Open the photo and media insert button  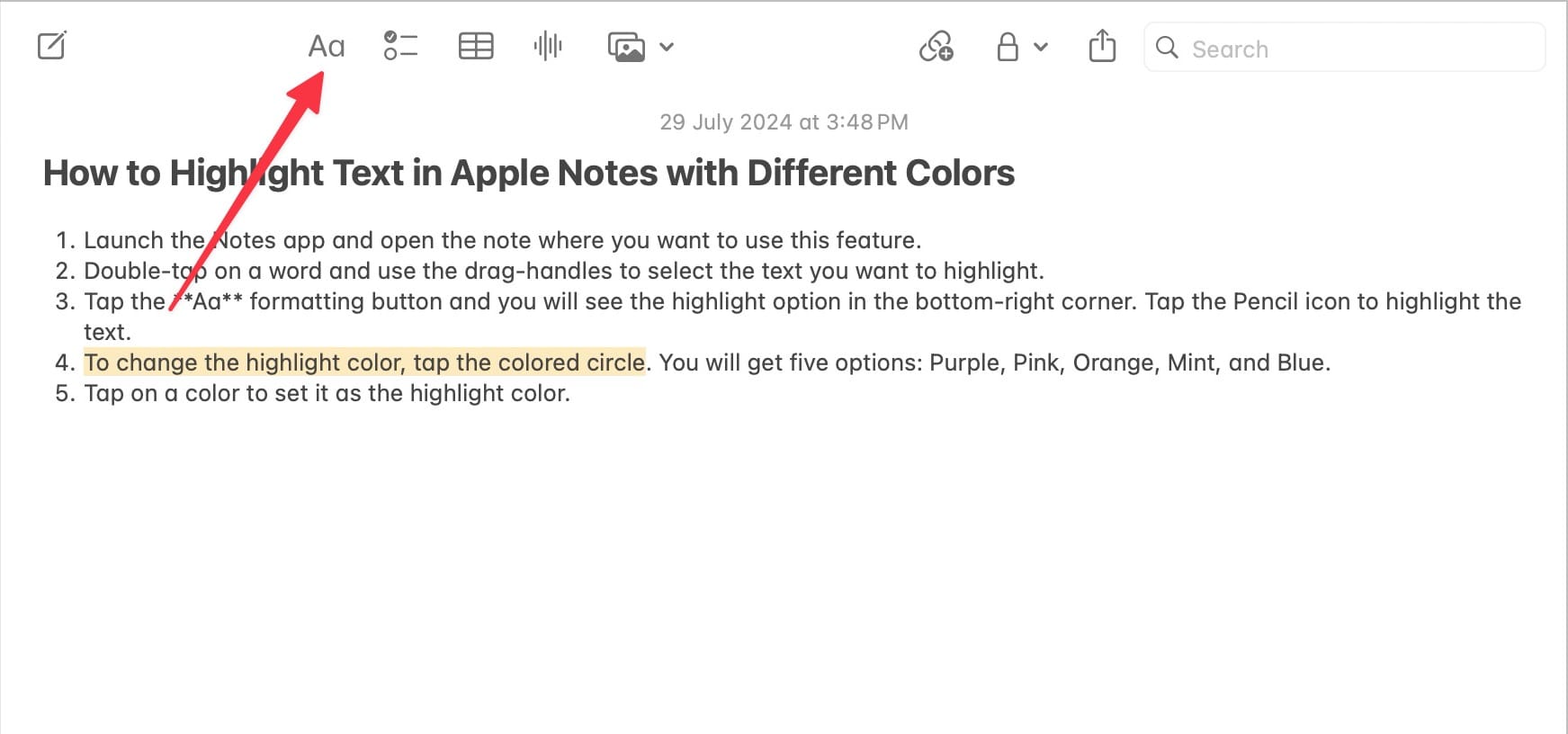[x=626, y=47]
